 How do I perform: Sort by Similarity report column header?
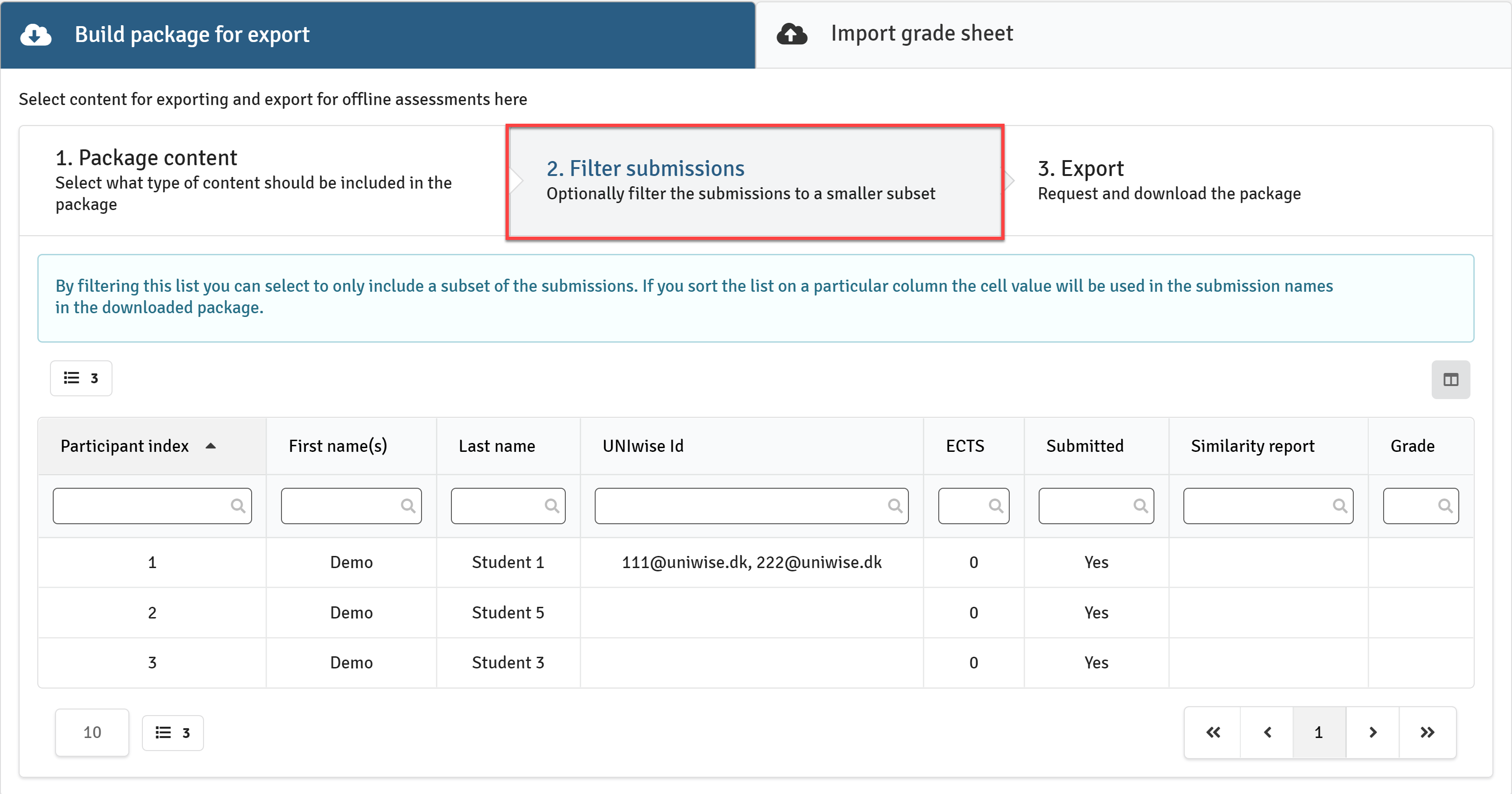point(1268,446)
